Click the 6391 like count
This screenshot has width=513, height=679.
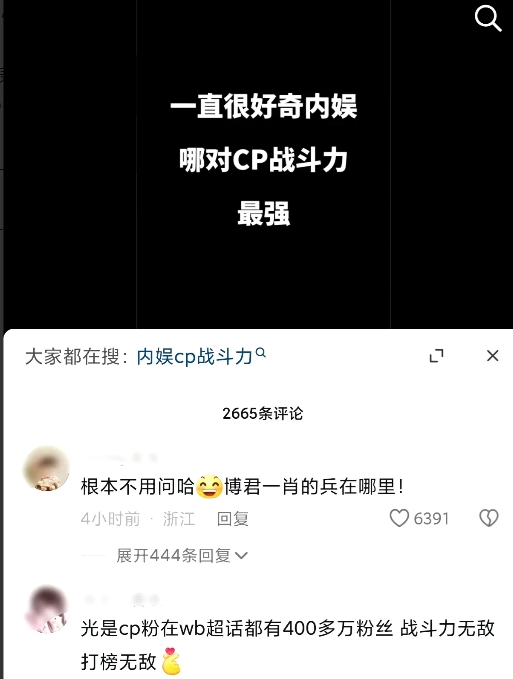(431, 519)
